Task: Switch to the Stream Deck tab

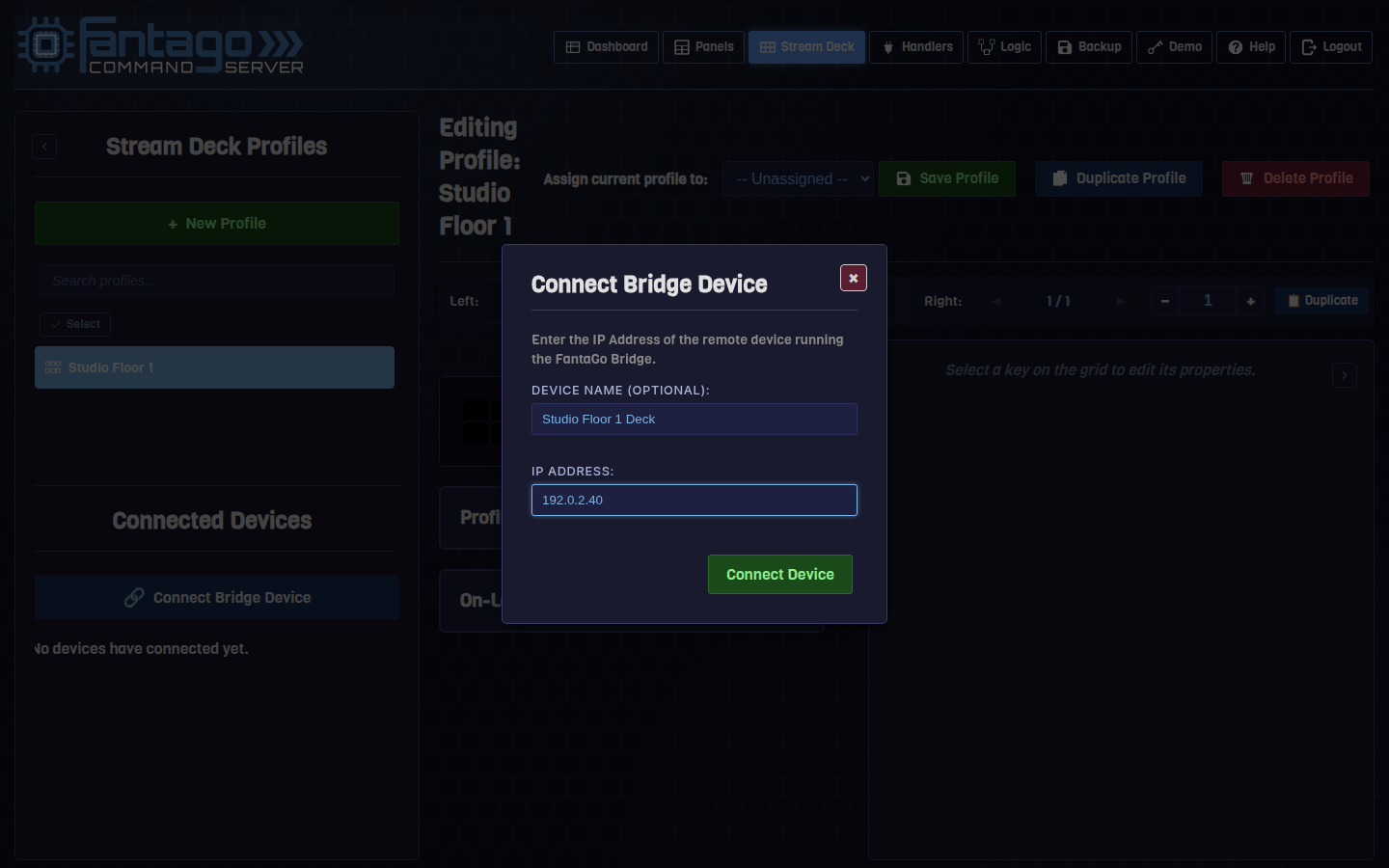Action: (806, 47)
